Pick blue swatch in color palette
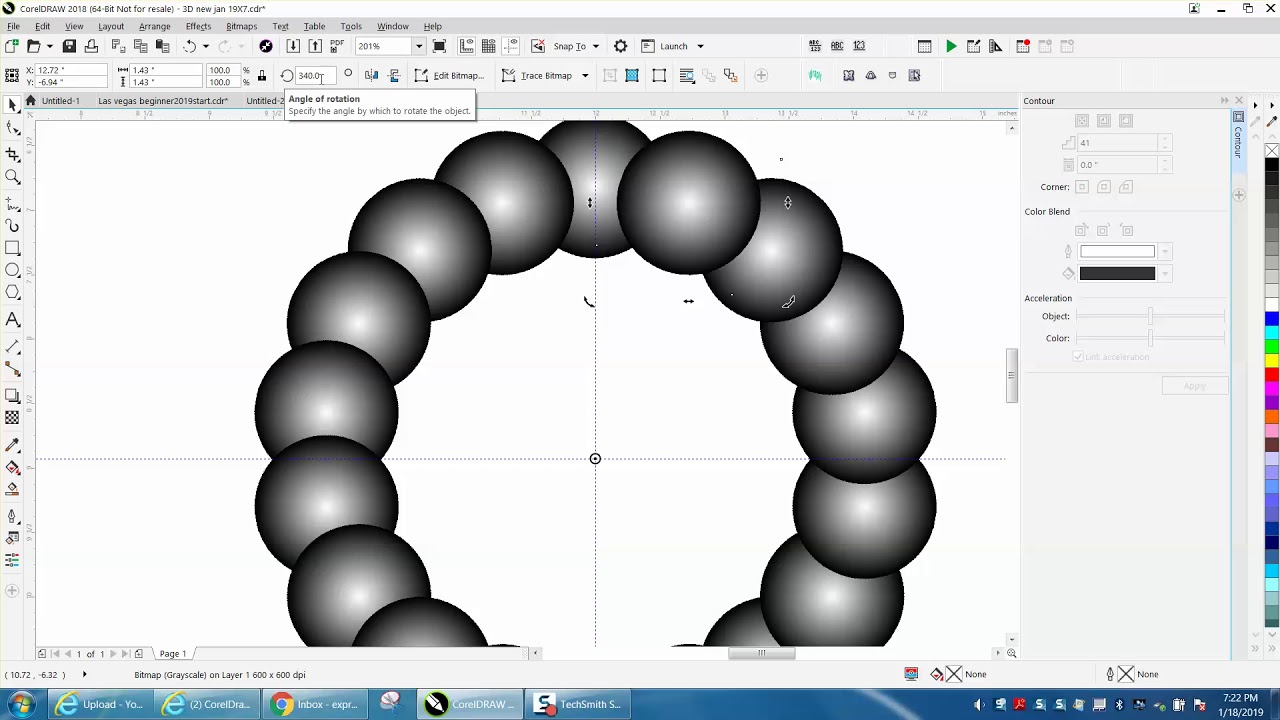This screenshot has width=1280, height=720. point(1272,319)
